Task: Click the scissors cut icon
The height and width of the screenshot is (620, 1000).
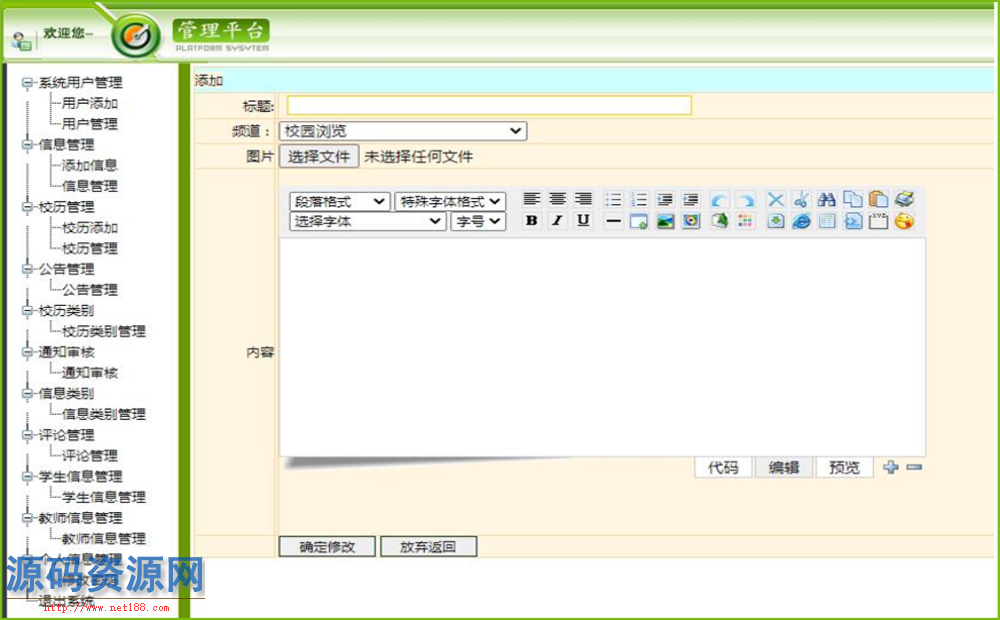Action: (801, 200)
